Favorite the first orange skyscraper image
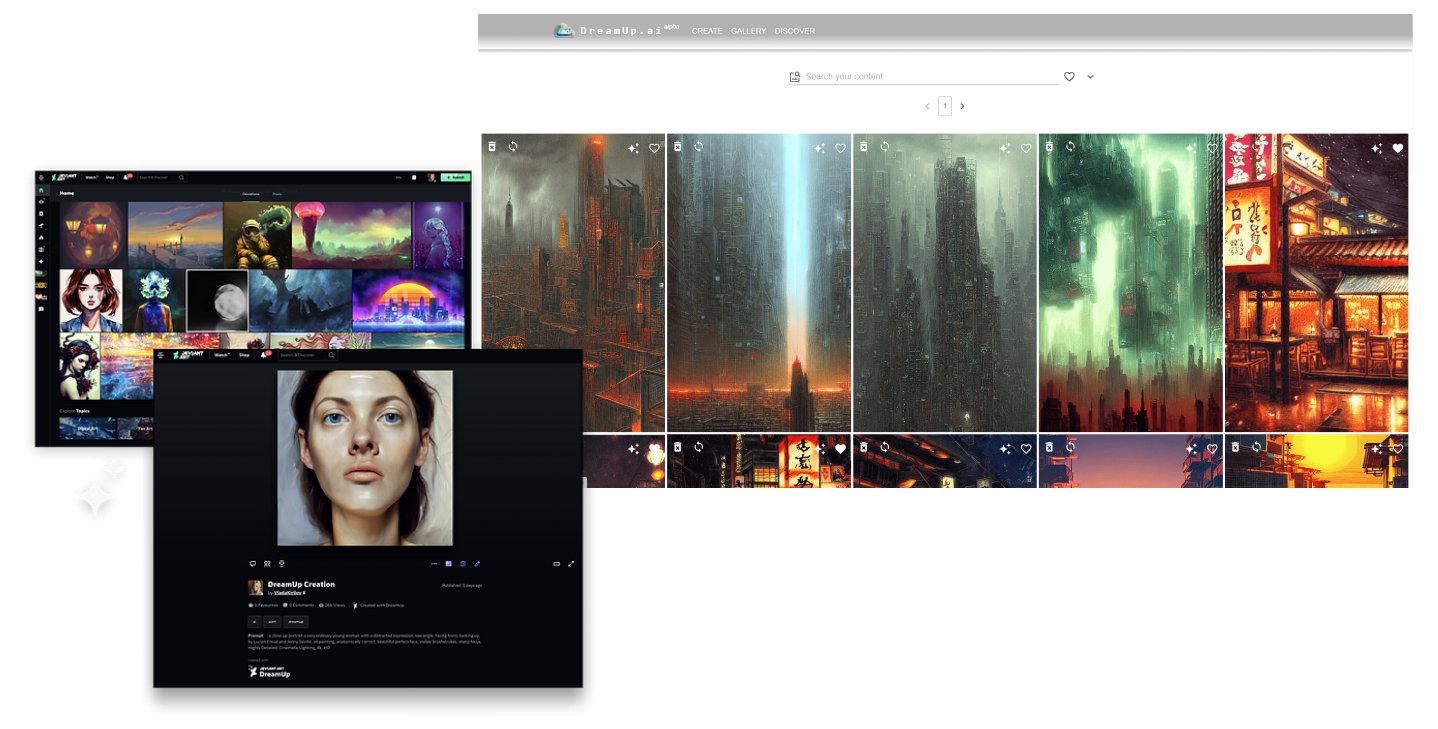1438x729 pixels. click(x=654, y=148)
